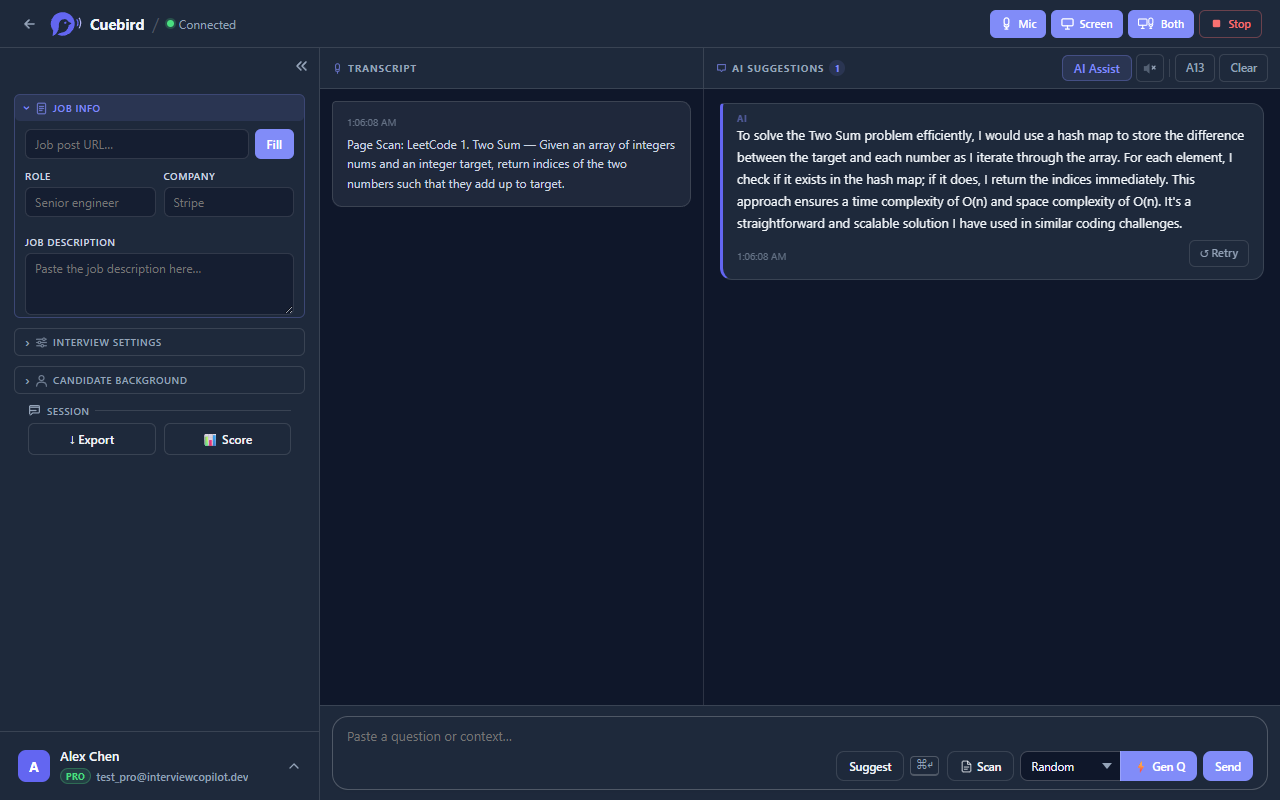The height and width of the screenshot is (800, 1280).
Task: Click the Cuebird bird logo
Action: tap(66, 24)
